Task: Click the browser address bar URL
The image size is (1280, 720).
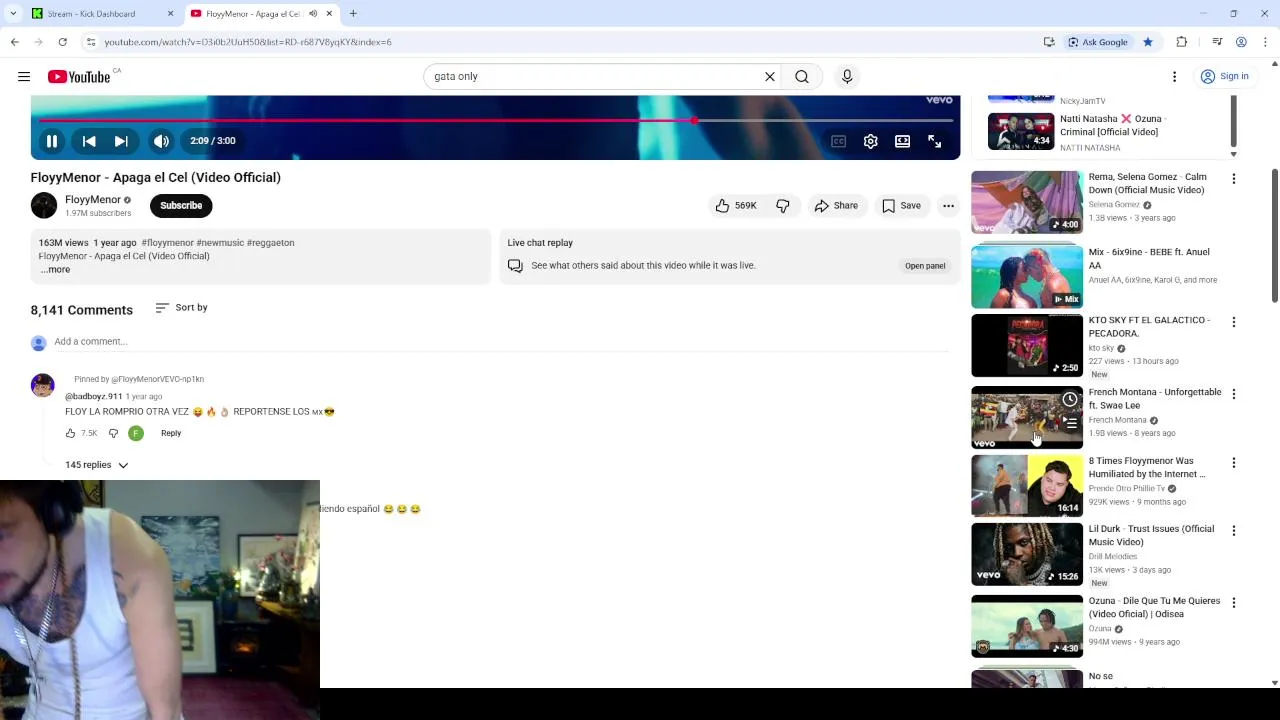Action: (248, 42)
